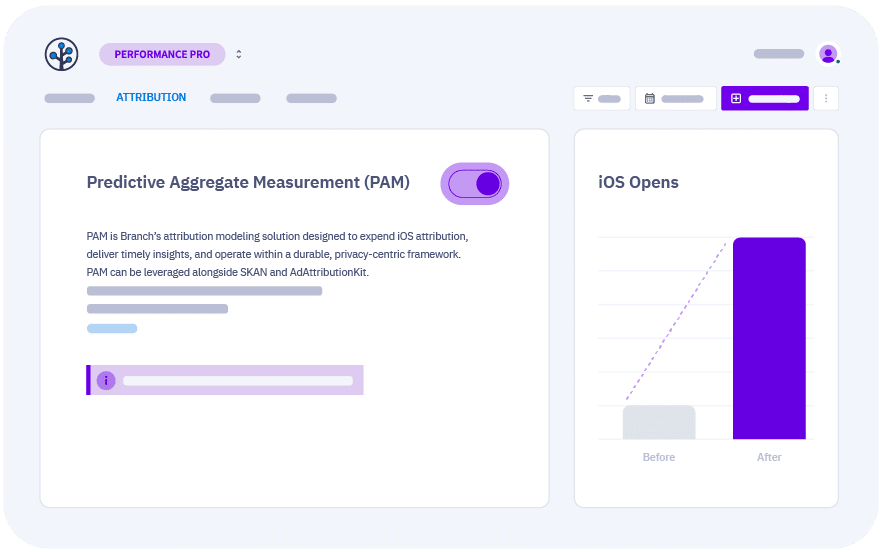This screenshot has width=882, height=552.
Task: Click the calendar icon in the toolbar
Action: 650,99
